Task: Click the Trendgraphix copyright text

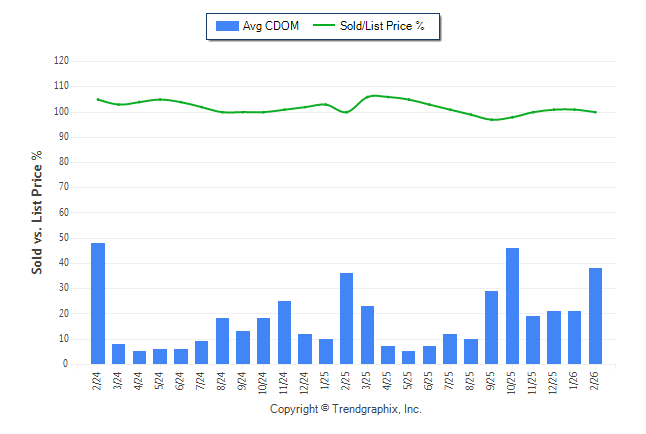Action: (346, 410)
